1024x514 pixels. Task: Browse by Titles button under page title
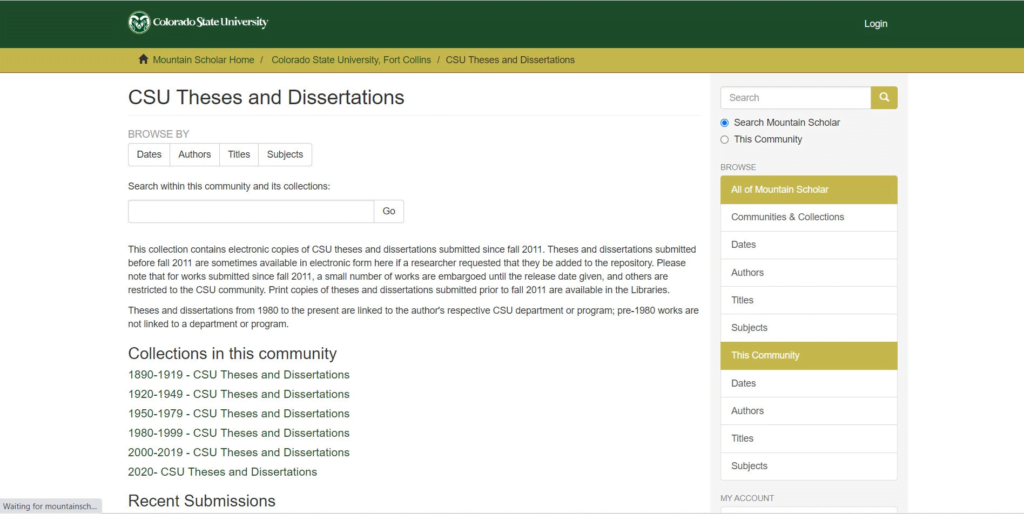click(239, 155)
